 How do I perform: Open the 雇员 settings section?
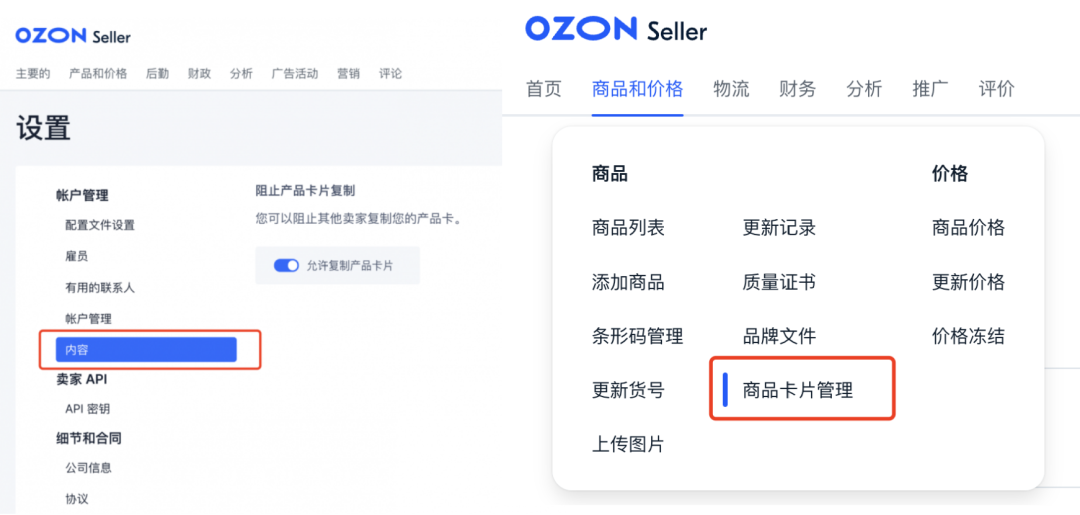tap(76, 256)
